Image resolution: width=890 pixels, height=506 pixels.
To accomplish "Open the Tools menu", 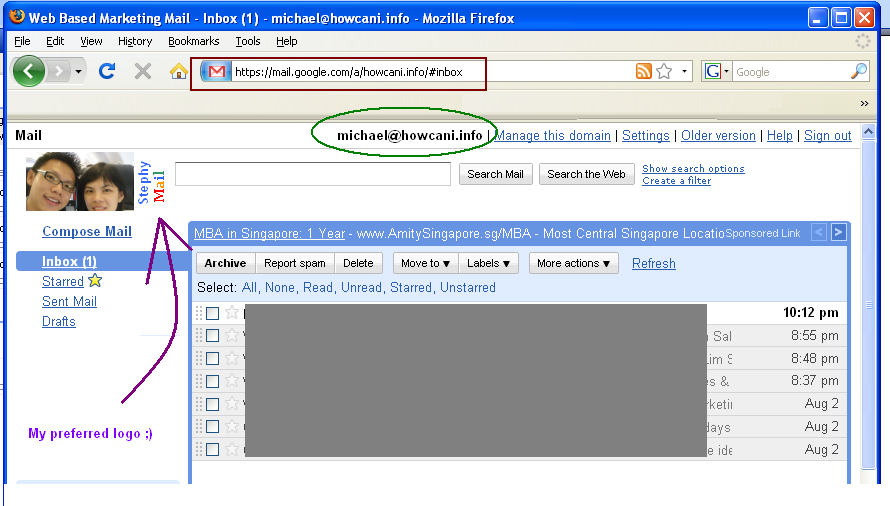I will coord(248,41).
